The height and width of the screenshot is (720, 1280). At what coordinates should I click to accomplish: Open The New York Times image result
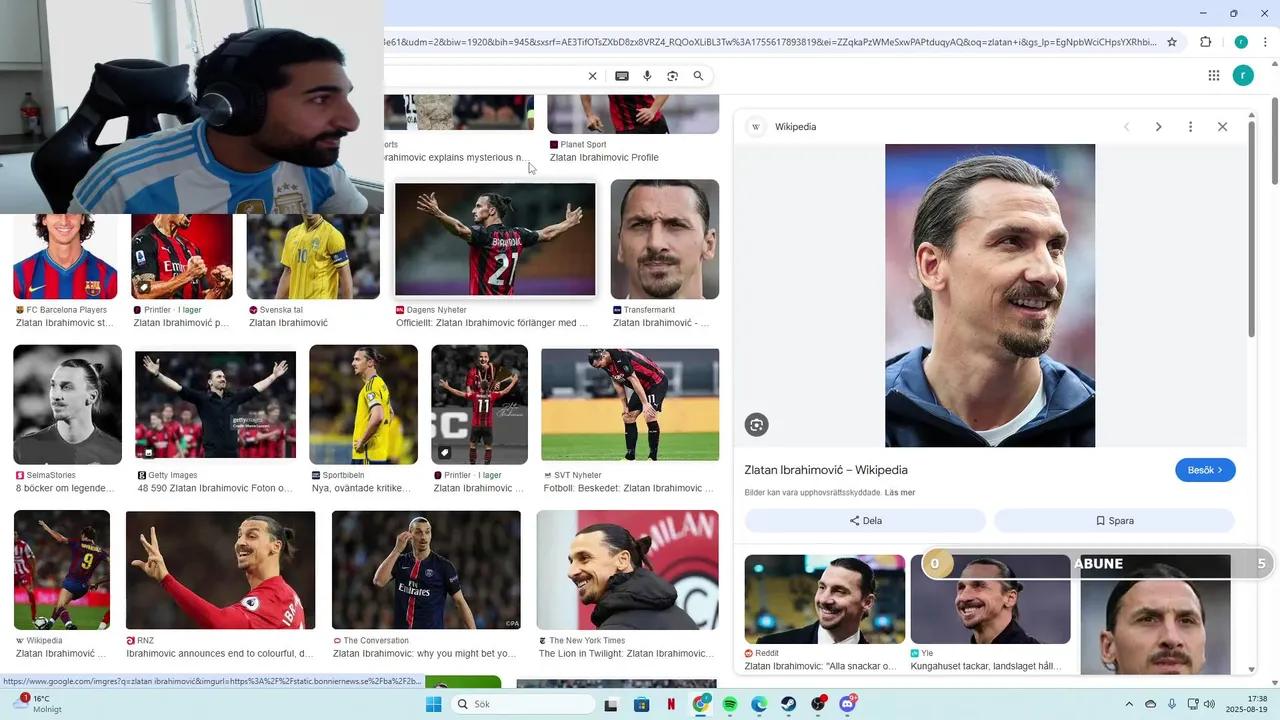coord(627,570)
